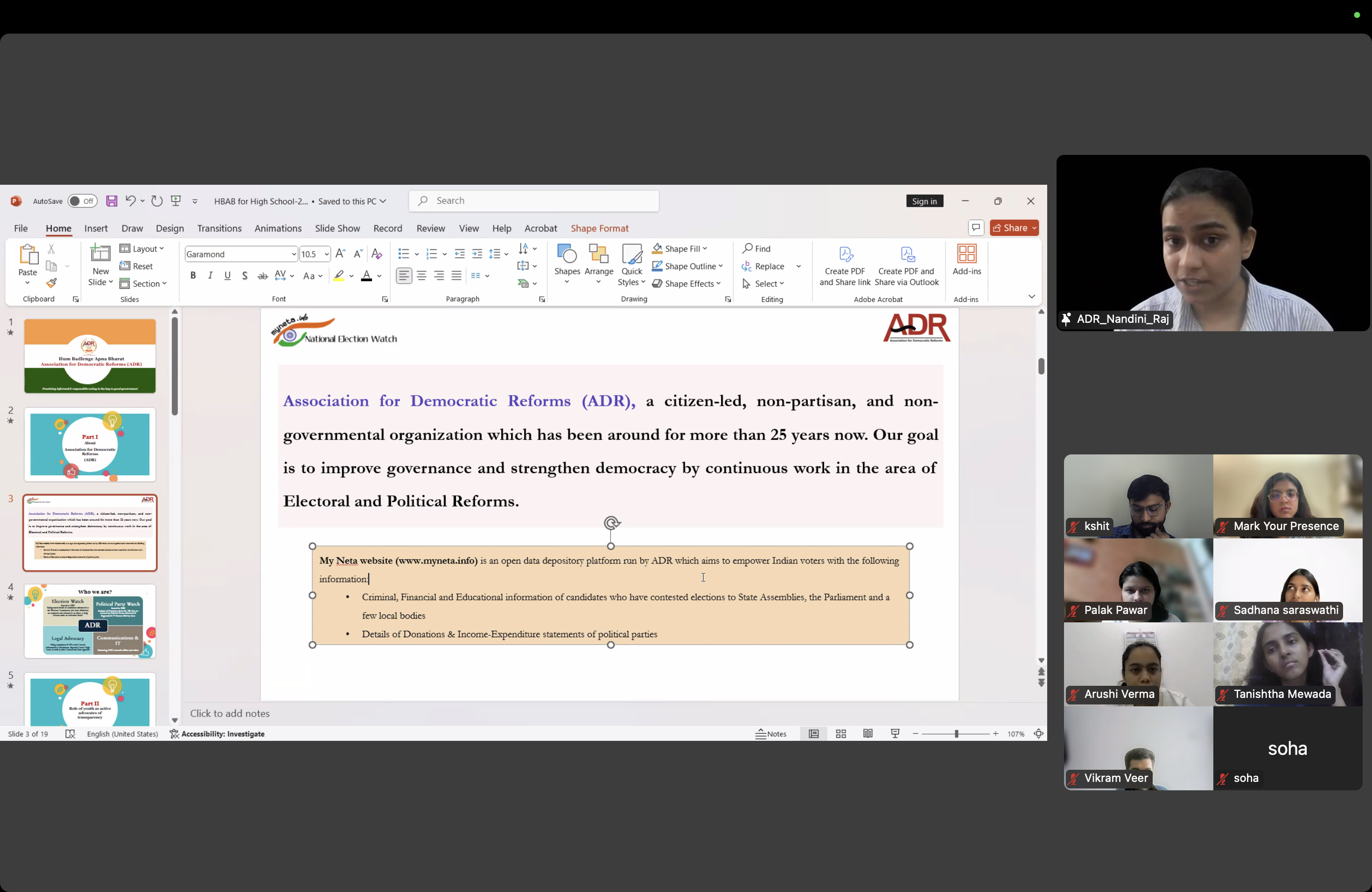Switch to Shape Format tab
The image size is (1372, 892).
(599, 228)
